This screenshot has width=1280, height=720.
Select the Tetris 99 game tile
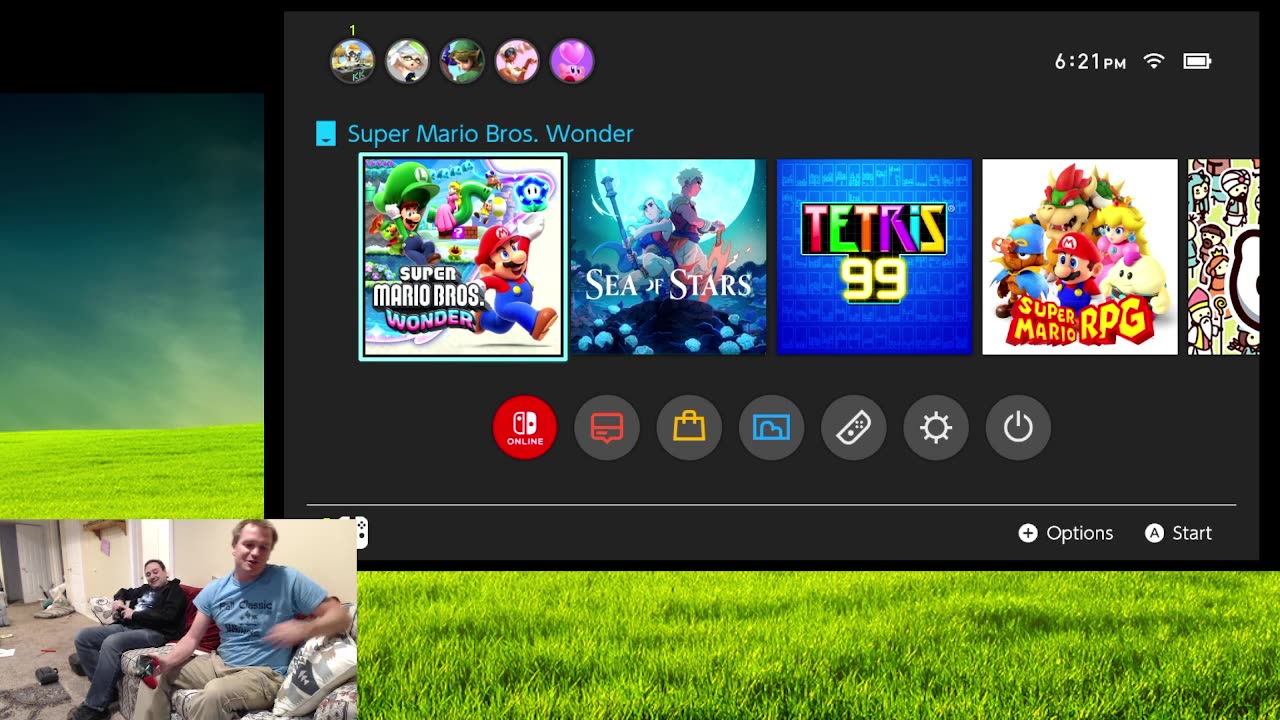pyautogui.click(x=874, y=257)
